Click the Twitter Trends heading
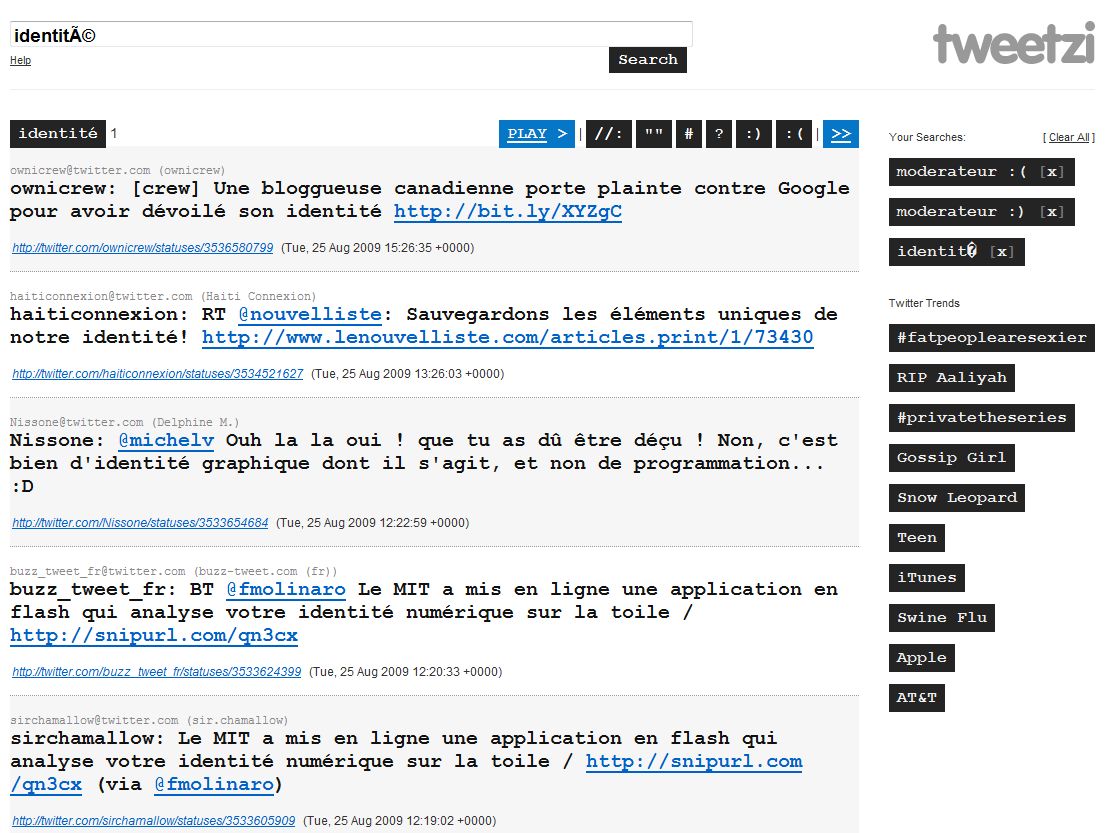 [x=923, y=303]
